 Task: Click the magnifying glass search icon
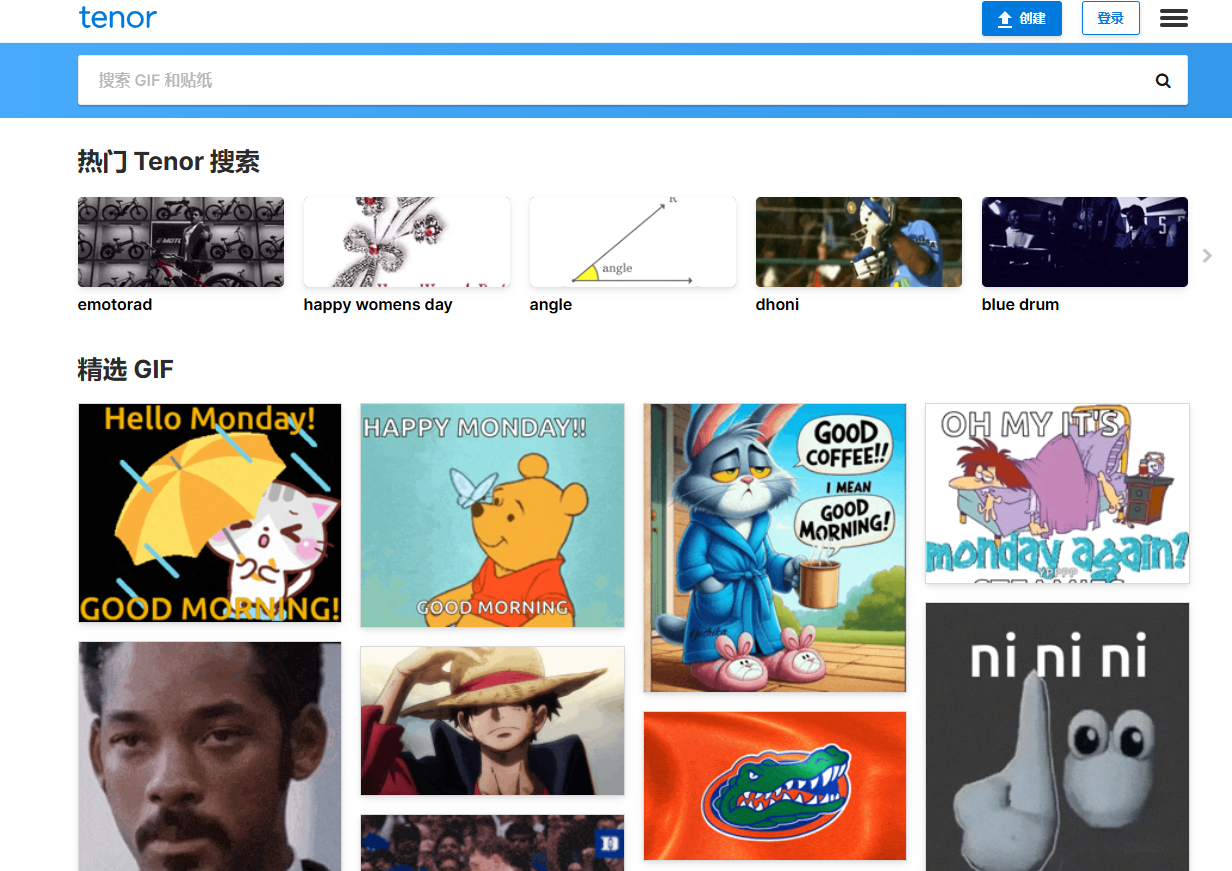pyautogui.click(x=1163, y=81)
